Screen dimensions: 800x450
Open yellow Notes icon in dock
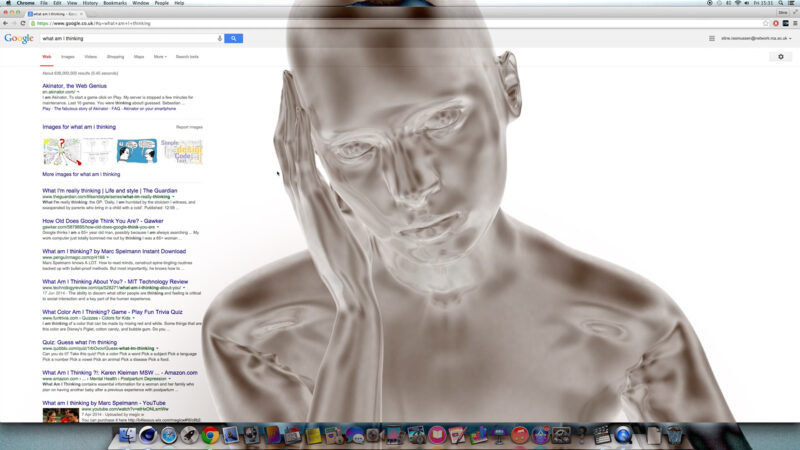(x=313, y=435)
